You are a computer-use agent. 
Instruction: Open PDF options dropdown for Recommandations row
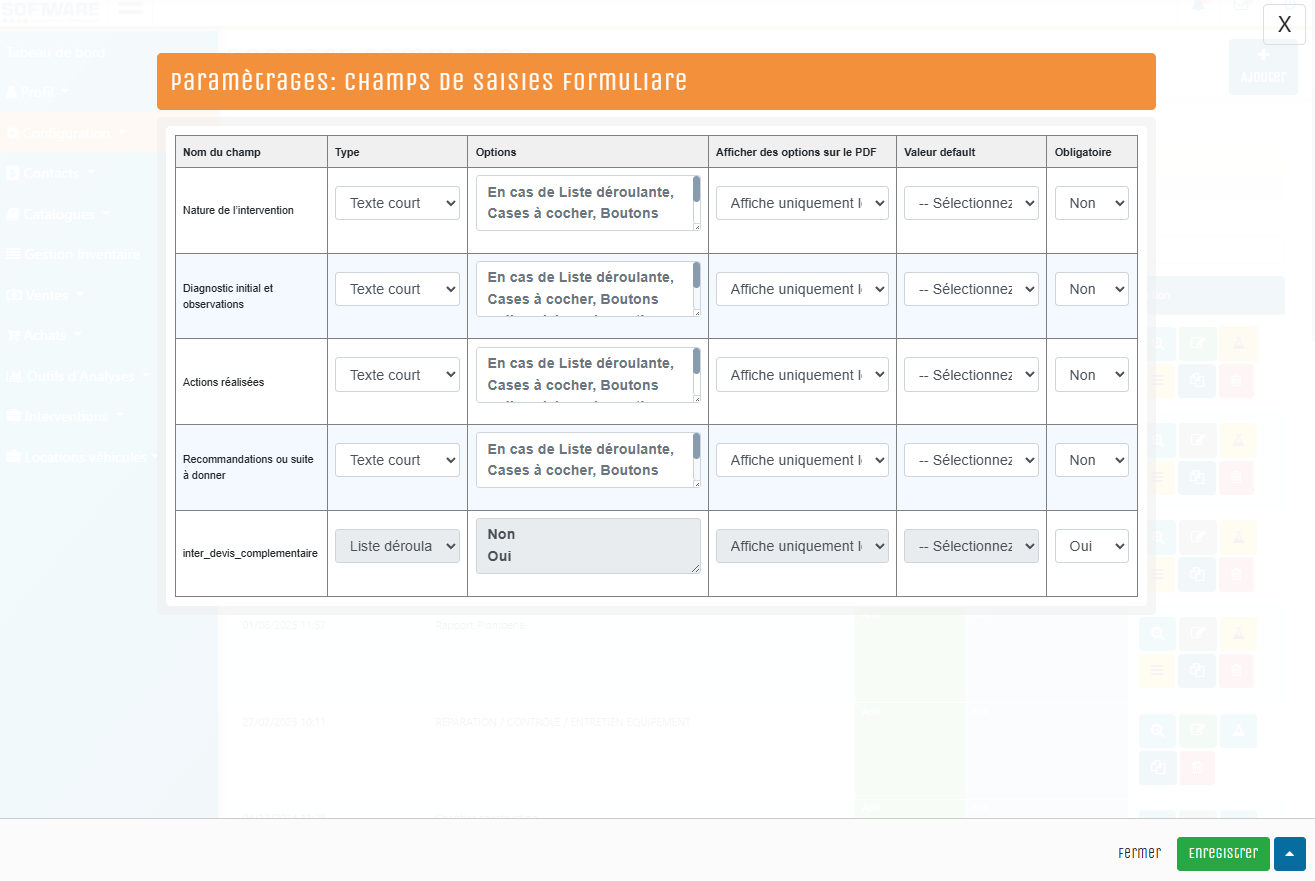tap(802, 460)
